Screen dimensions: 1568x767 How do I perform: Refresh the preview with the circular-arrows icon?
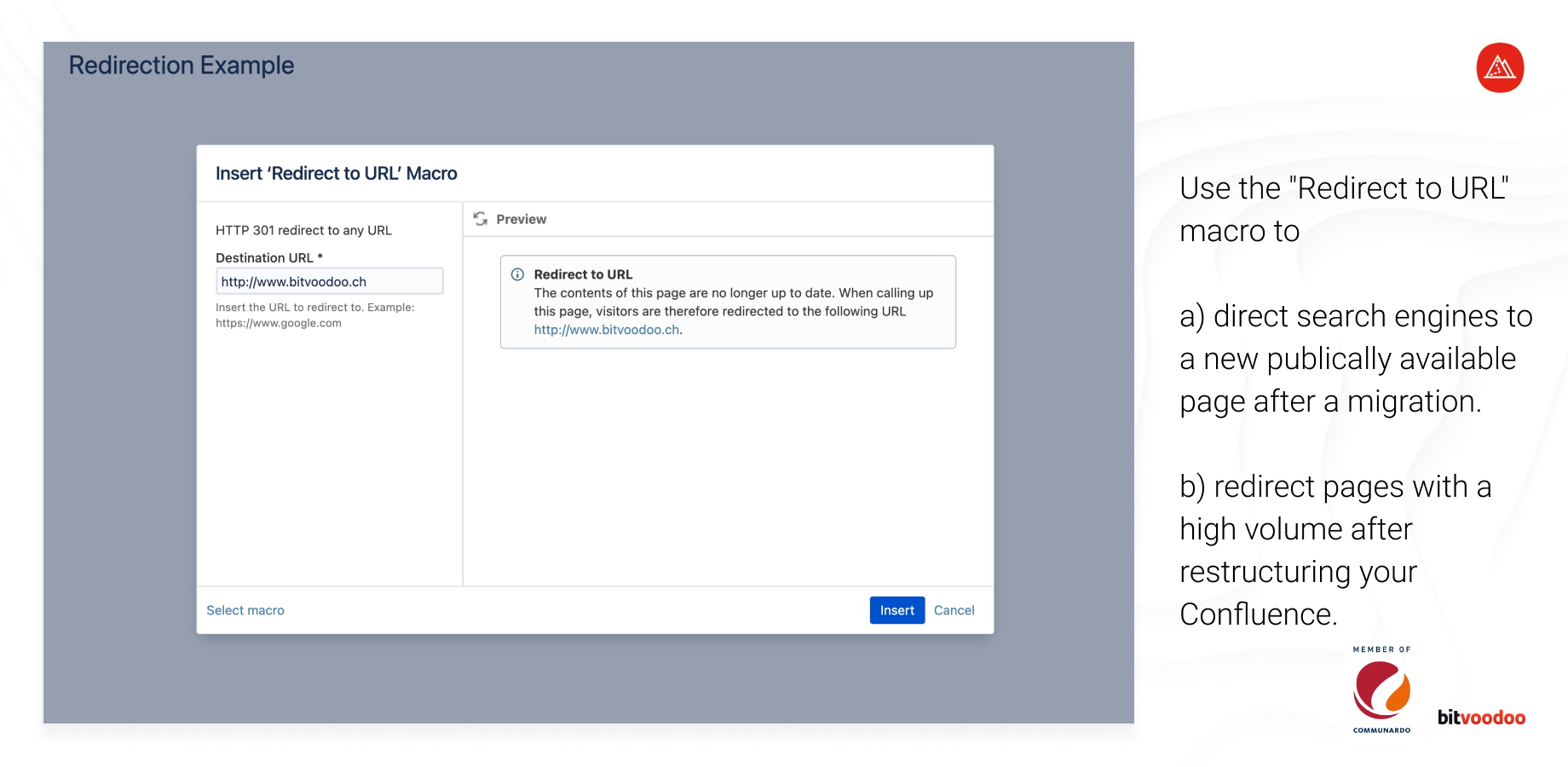481,219
